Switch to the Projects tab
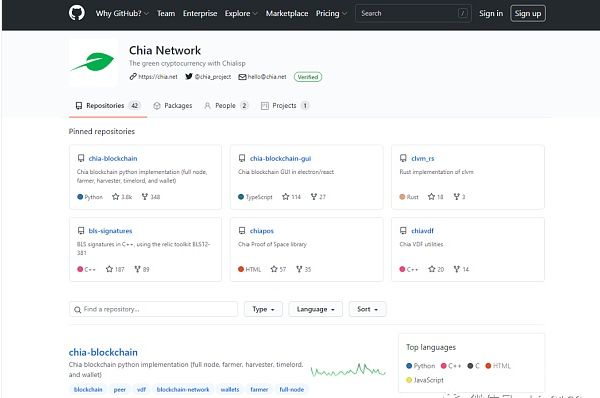 [x=285, y=106]
